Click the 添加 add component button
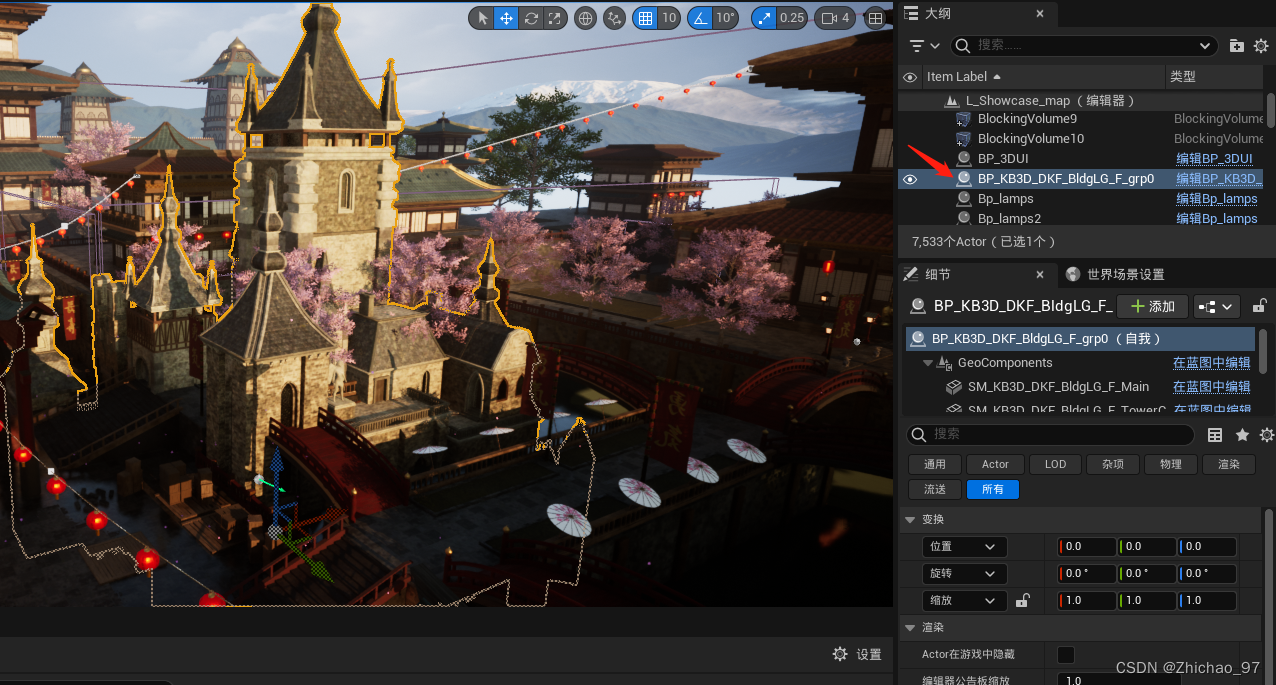Viewport: 1276px width, 685px height. pyautogui.click(x=1152, y=306)
